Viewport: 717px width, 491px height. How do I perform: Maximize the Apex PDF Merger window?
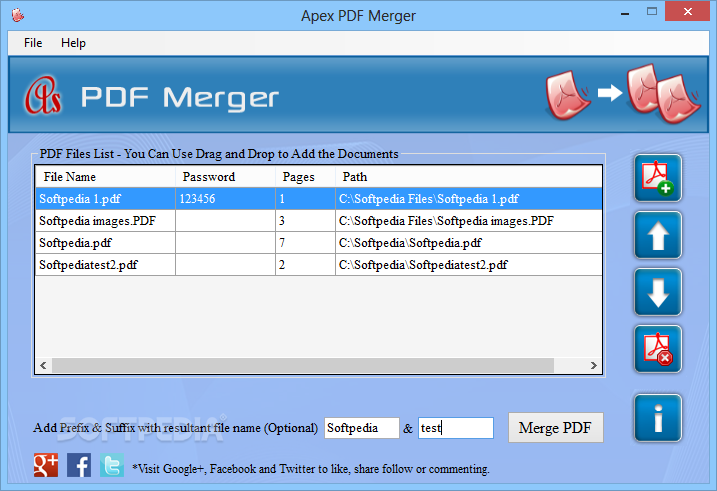click(652, 12)
